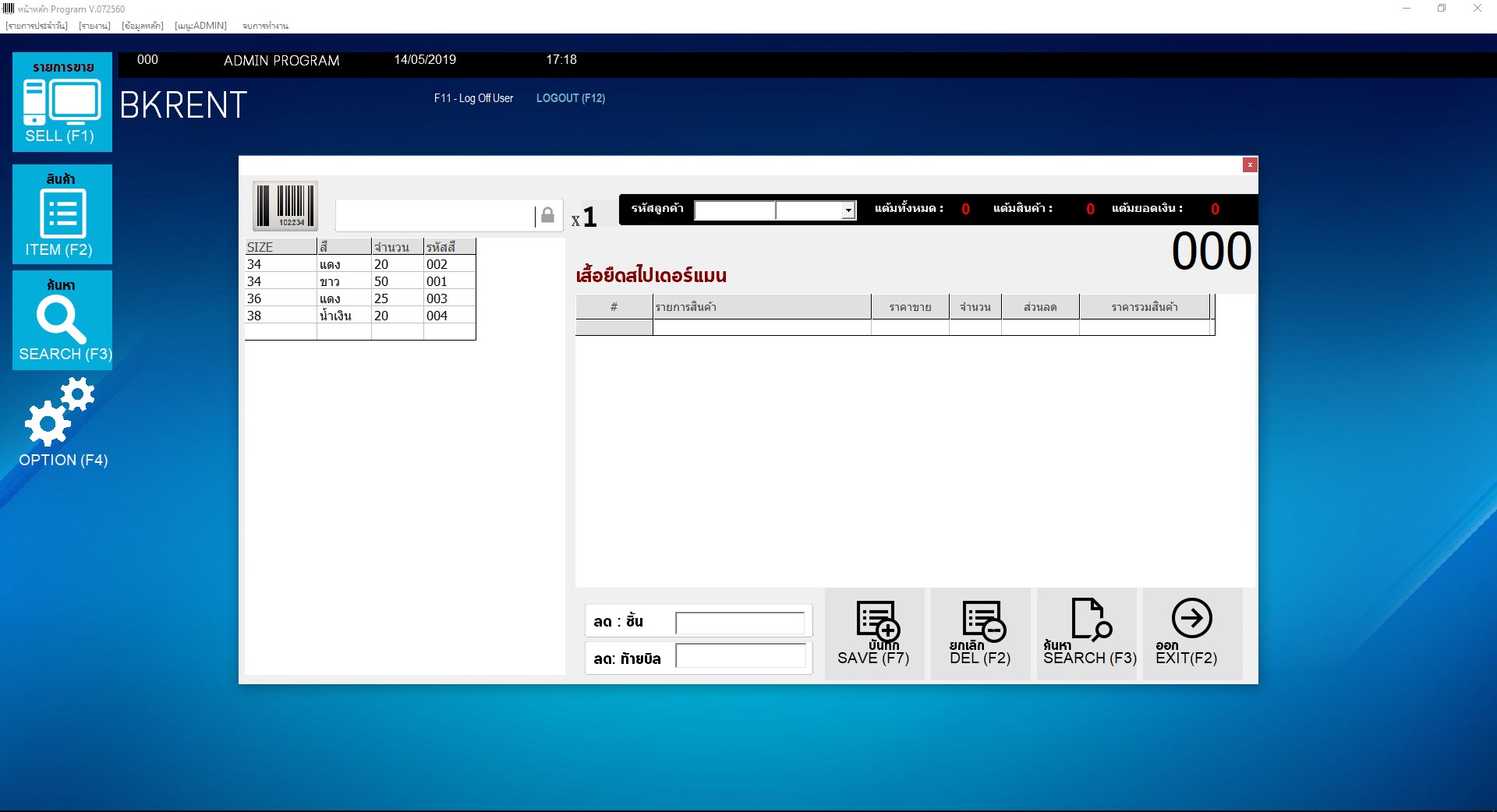Open the ADMIN menu in menu bar

200,26
